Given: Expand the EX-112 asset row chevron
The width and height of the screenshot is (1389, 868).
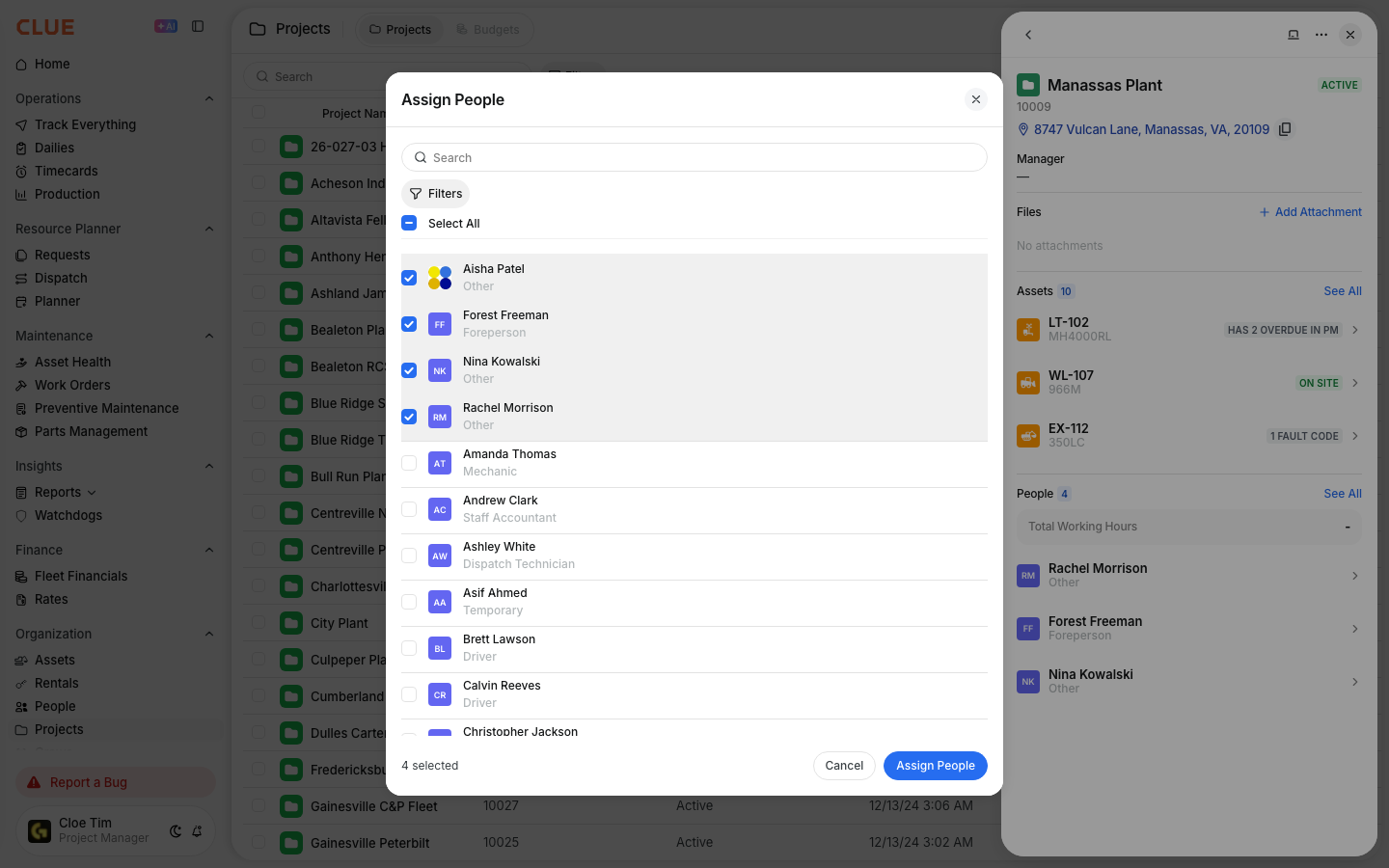Looking at the screenshot, I should tap(1355, 436).
